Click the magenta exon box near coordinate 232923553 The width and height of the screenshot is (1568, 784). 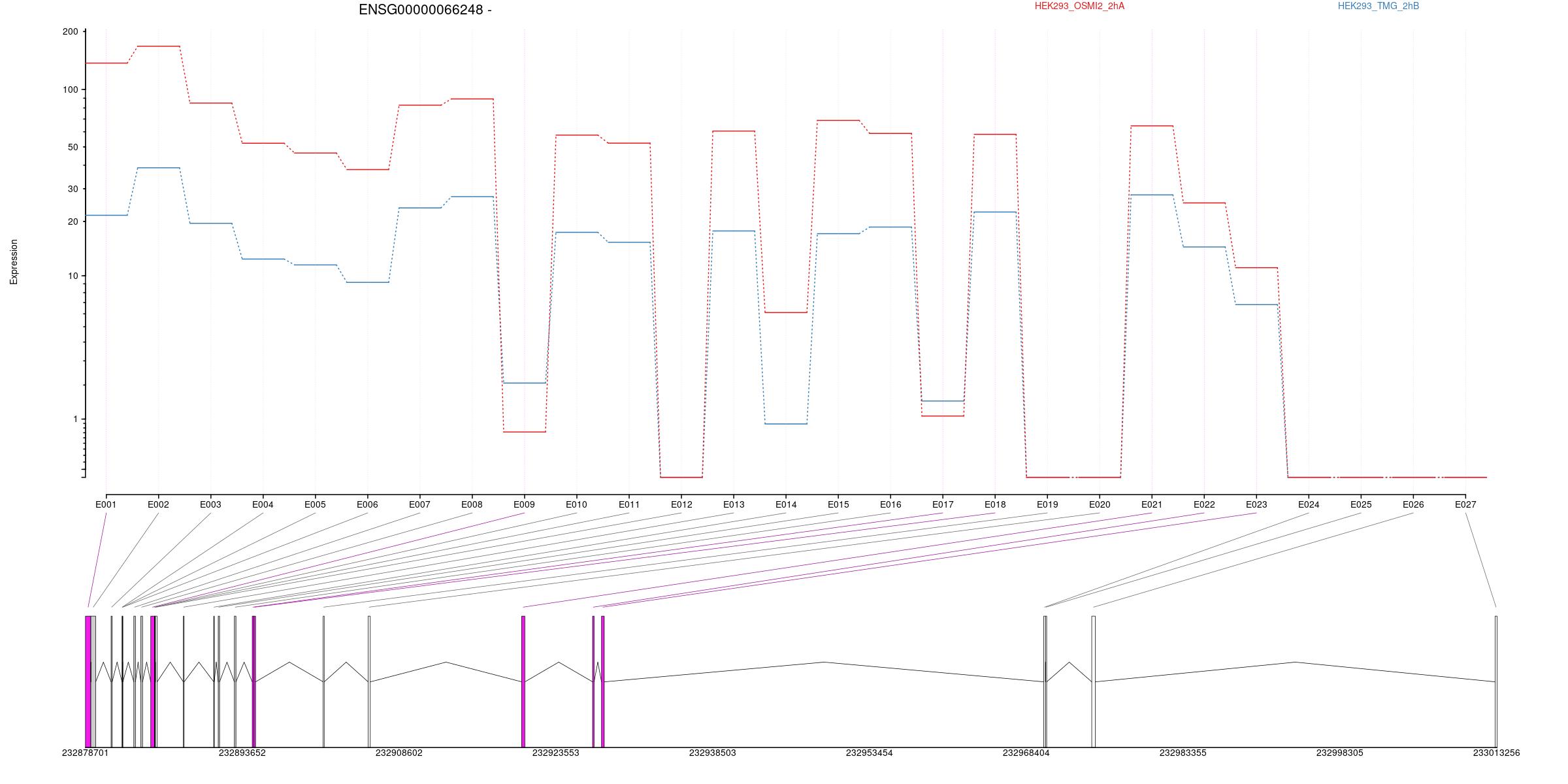523,681
